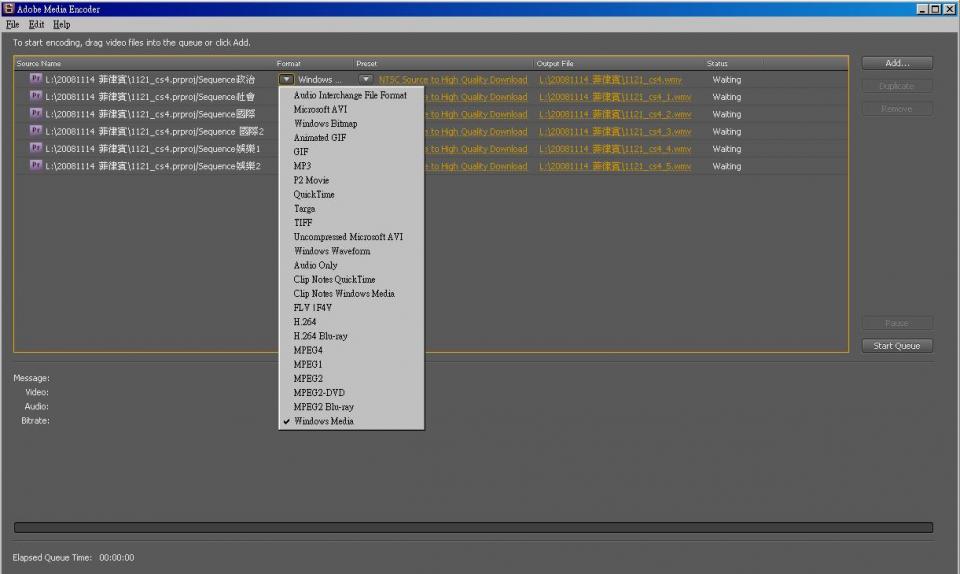This screenshot has height=574, width=960.
Task: Open the Help menu
Action: (61, 24)
